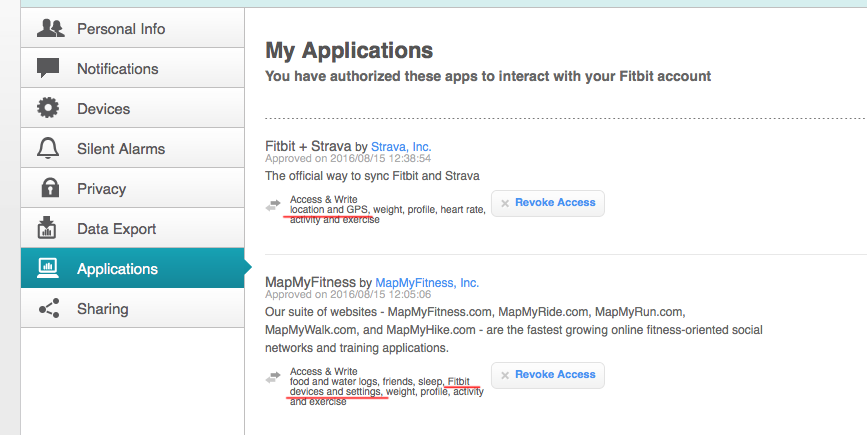Click the Personal Info people icon
867x435 pixels.
(x=50, y=28)
